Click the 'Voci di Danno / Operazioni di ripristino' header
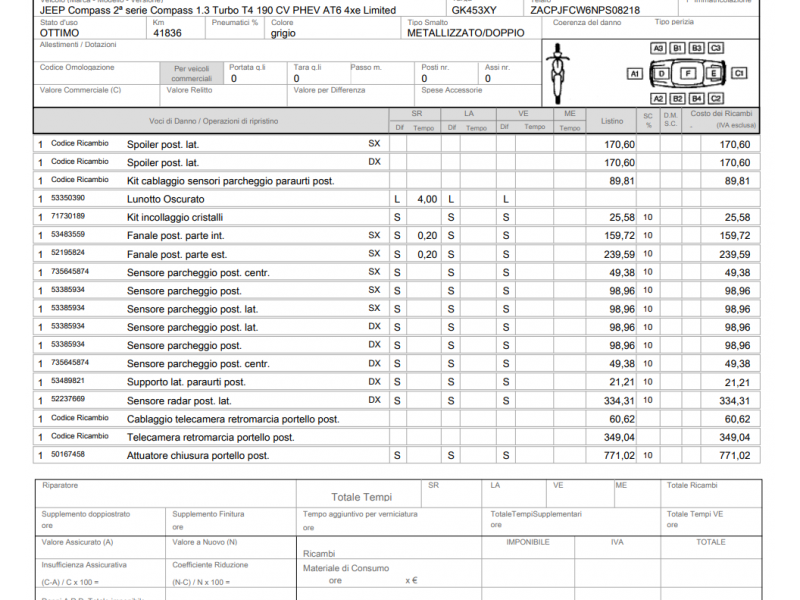The image size is (800, 600). [x=214, y=121]
